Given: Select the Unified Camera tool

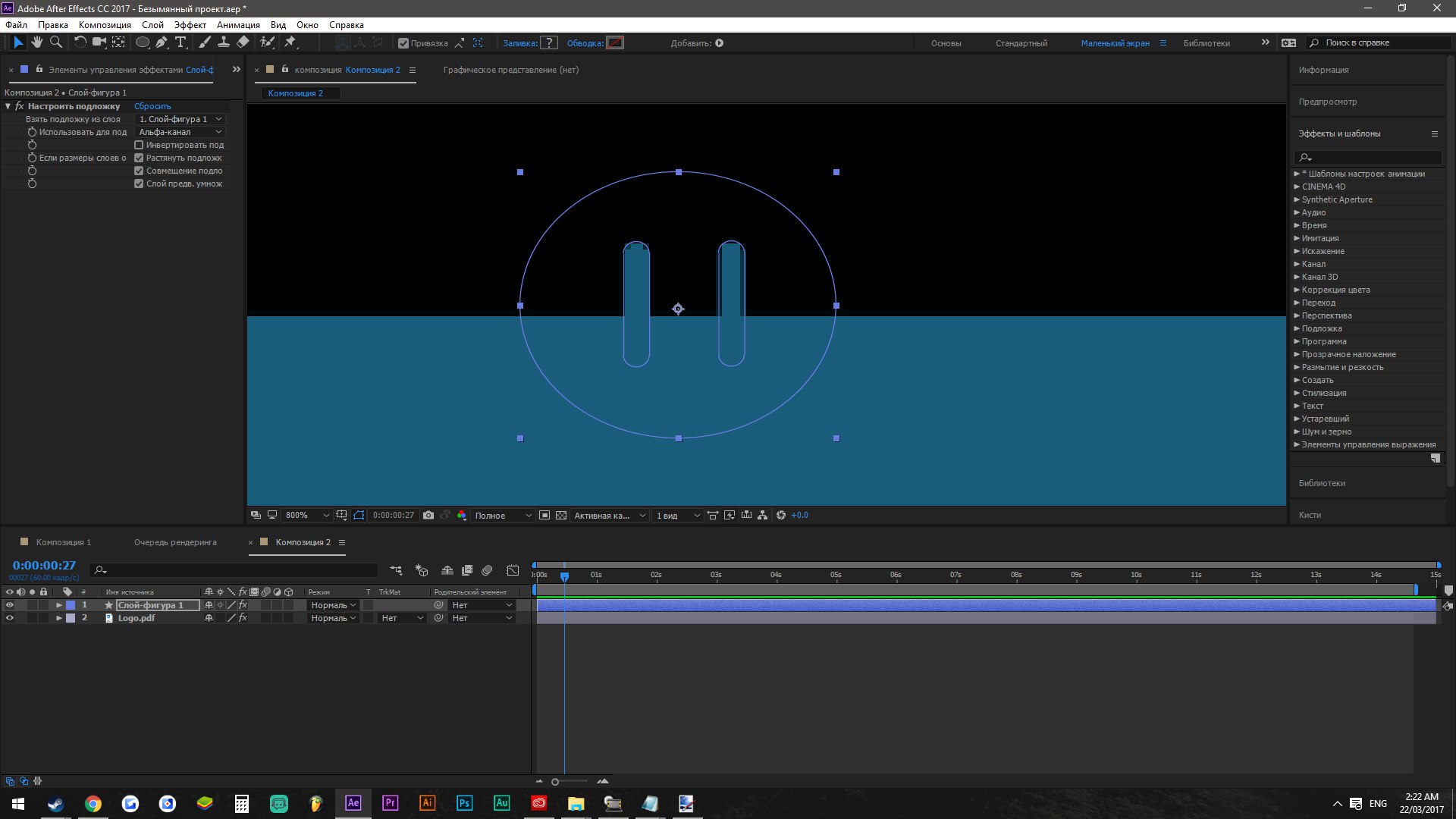Looking at the screenshot, I should (x=99, y=42).
